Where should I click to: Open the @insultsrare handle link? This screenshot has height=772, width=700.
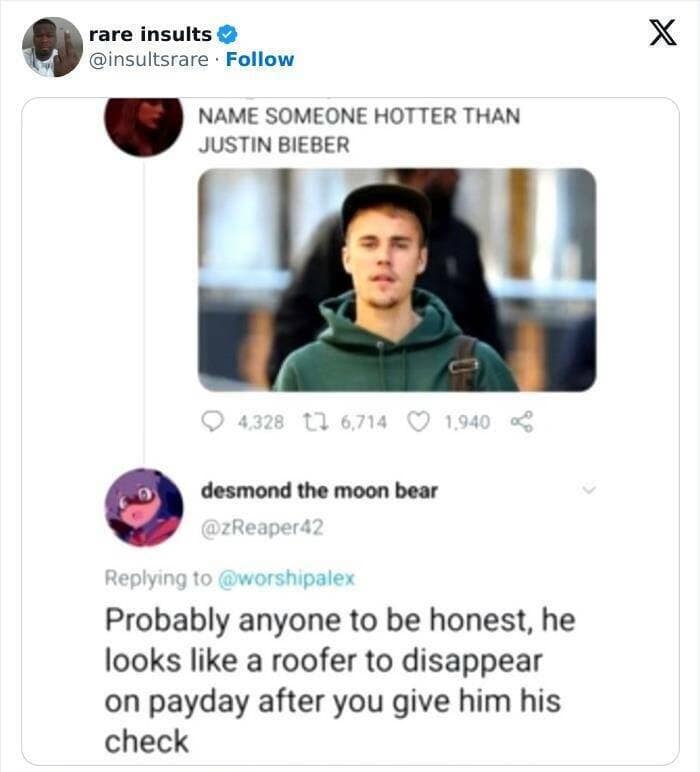[x=149, y=59]
